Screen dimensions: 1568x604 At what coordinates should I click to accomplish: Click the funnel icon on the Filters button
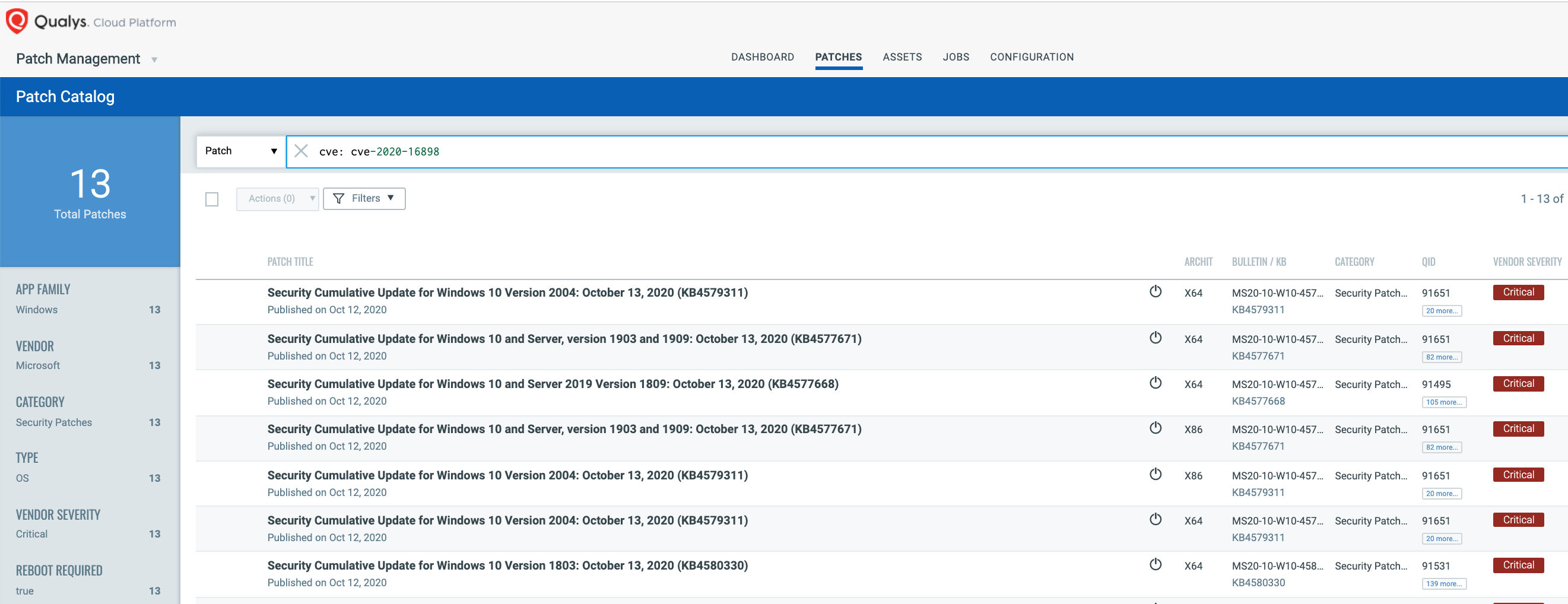(x=339, y=198)
